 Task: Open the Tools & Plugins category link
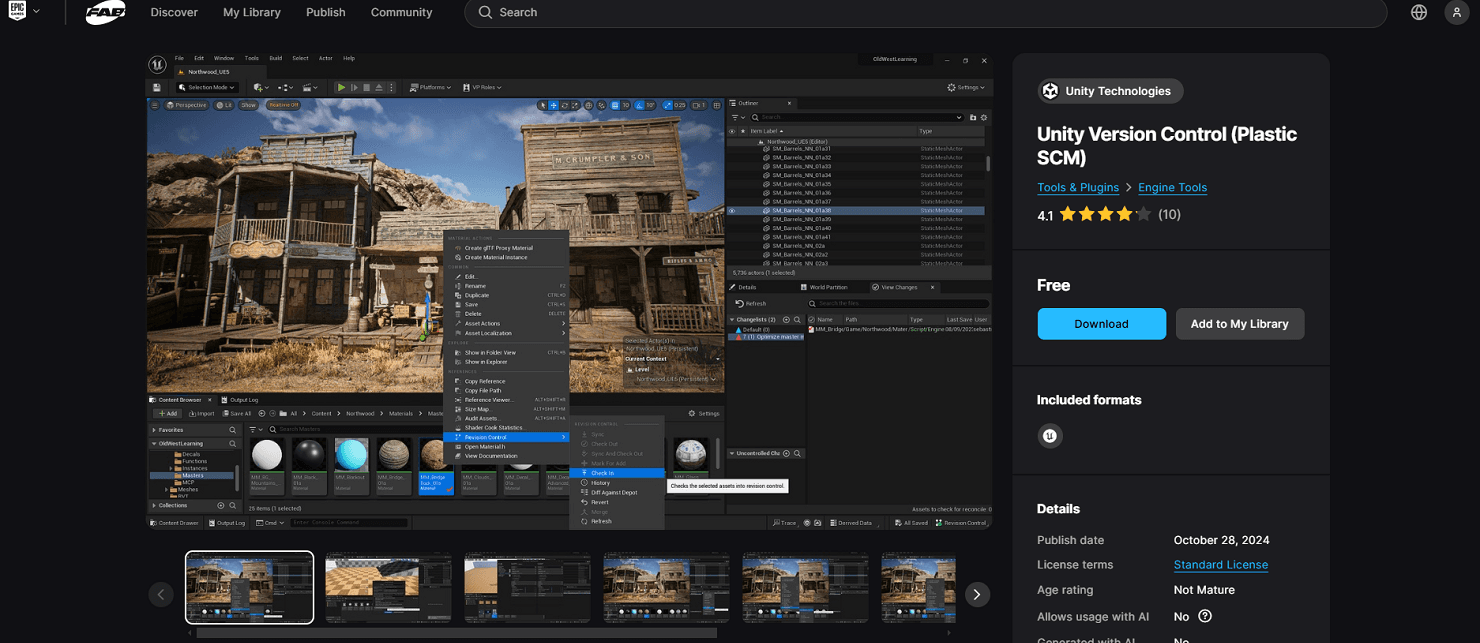1078,187
